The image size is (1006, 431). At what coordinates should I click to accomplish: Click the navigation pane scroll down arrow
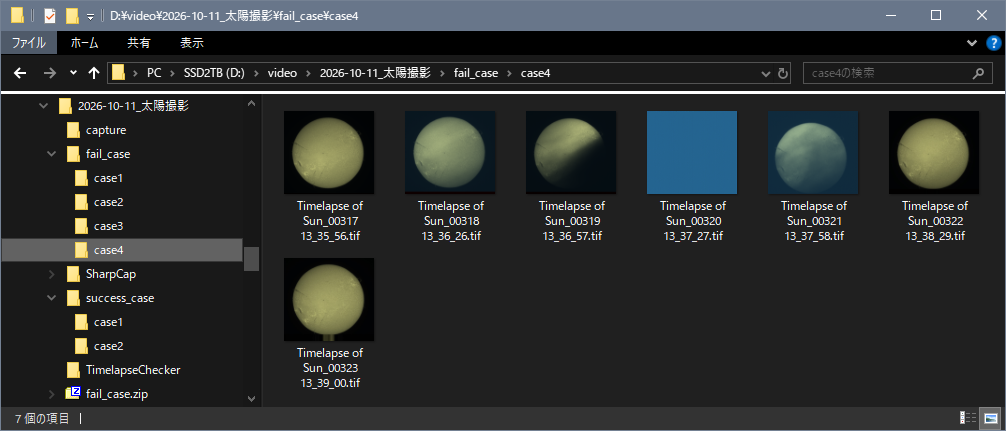click(252, 399)
